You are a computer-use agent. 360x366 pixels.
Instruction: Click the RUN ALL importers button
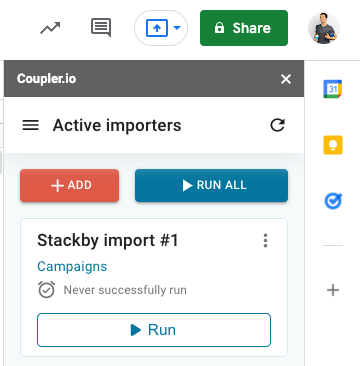[211, 185]
